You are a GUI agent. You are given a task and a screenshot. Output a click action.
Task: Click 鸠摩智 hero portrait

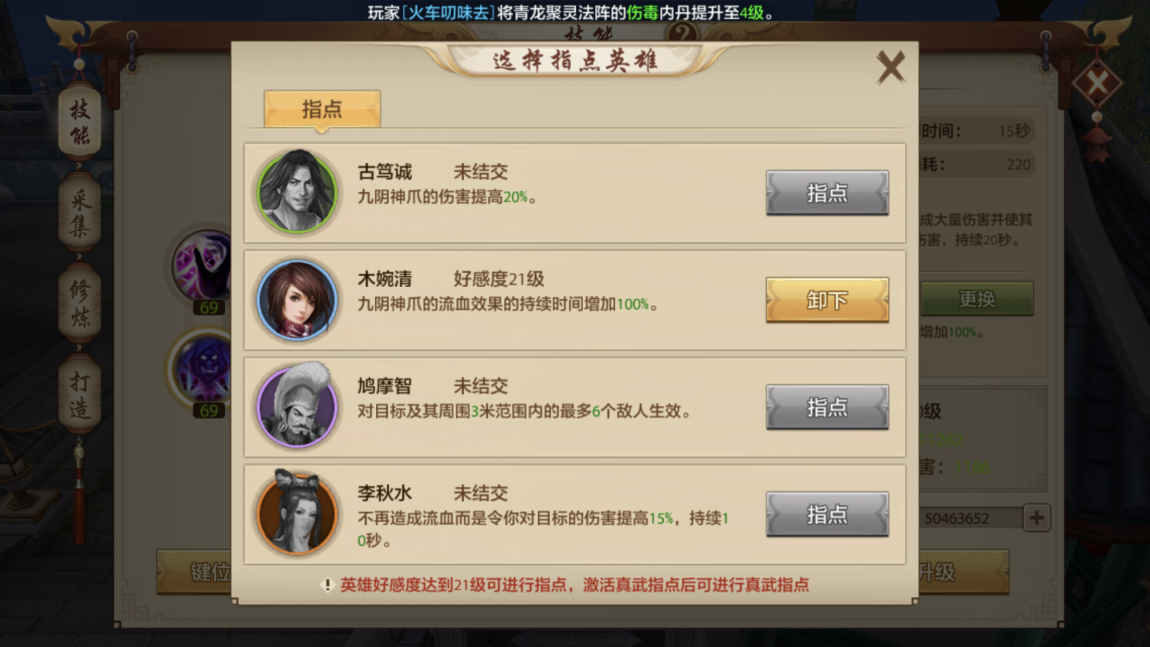click(x=297, y=406)
